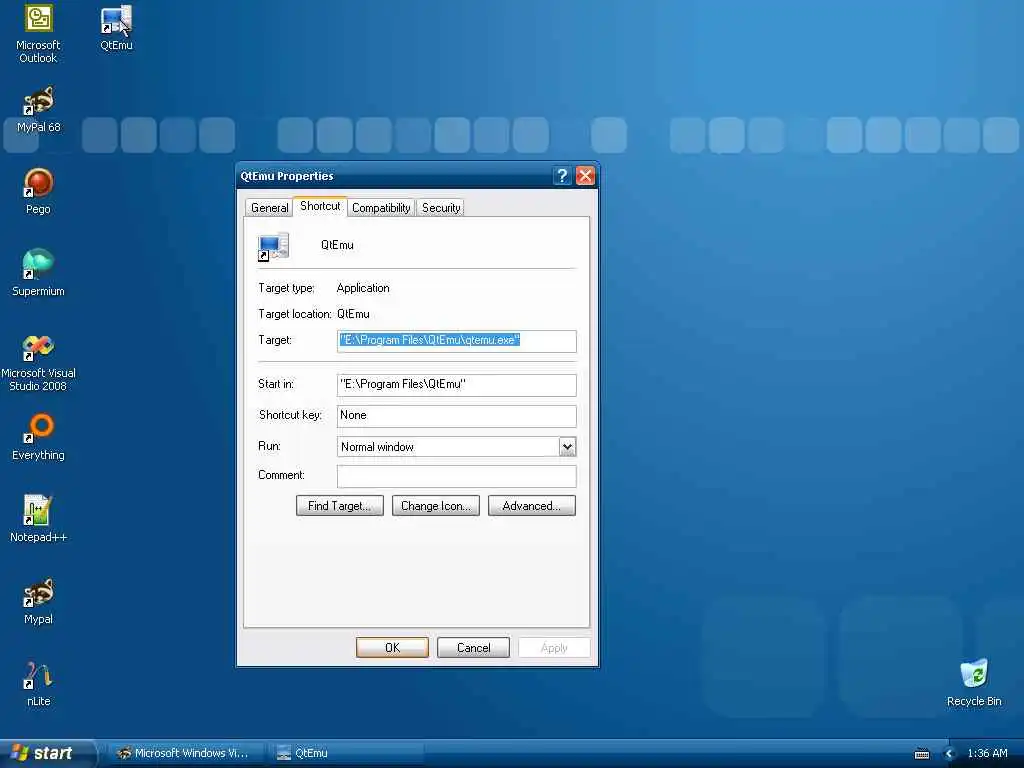This screenshot has width=1024, height=768.
Task: Click the Normal window combo box
Action: pos(456,447)
